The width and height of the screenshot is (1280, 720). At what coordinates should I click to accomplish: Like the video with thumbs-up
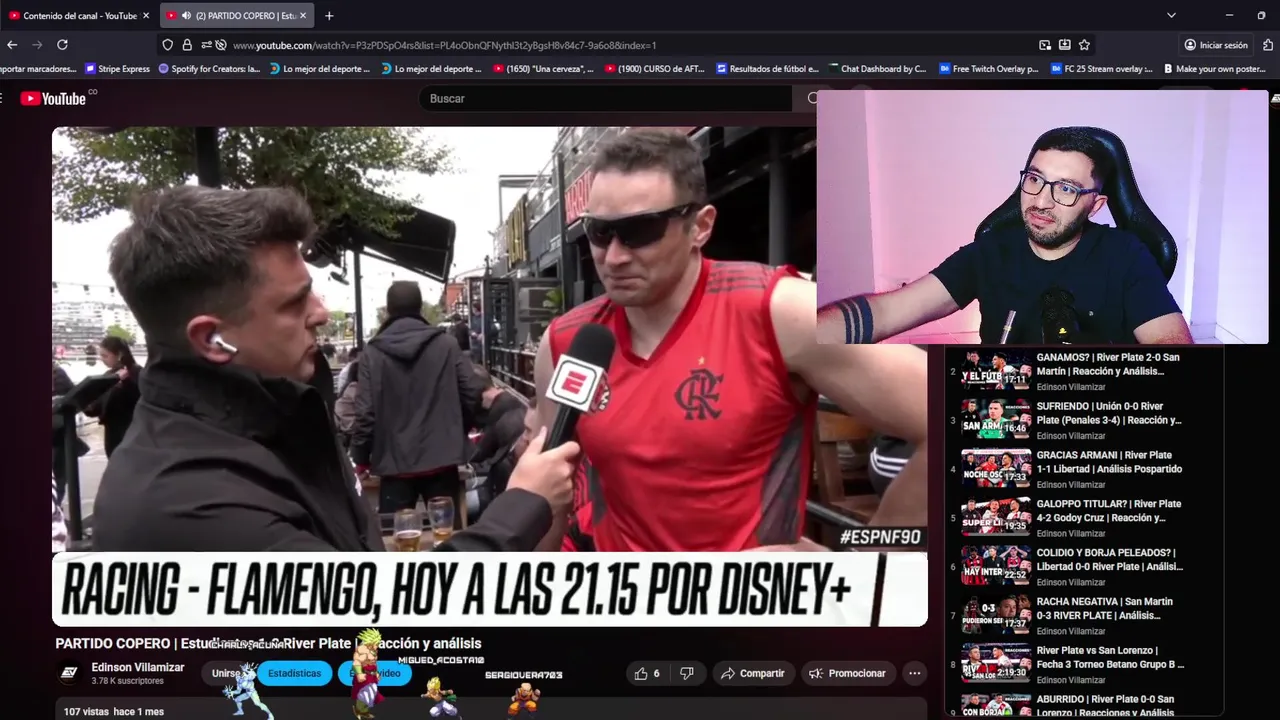click(x=647, y=673)
